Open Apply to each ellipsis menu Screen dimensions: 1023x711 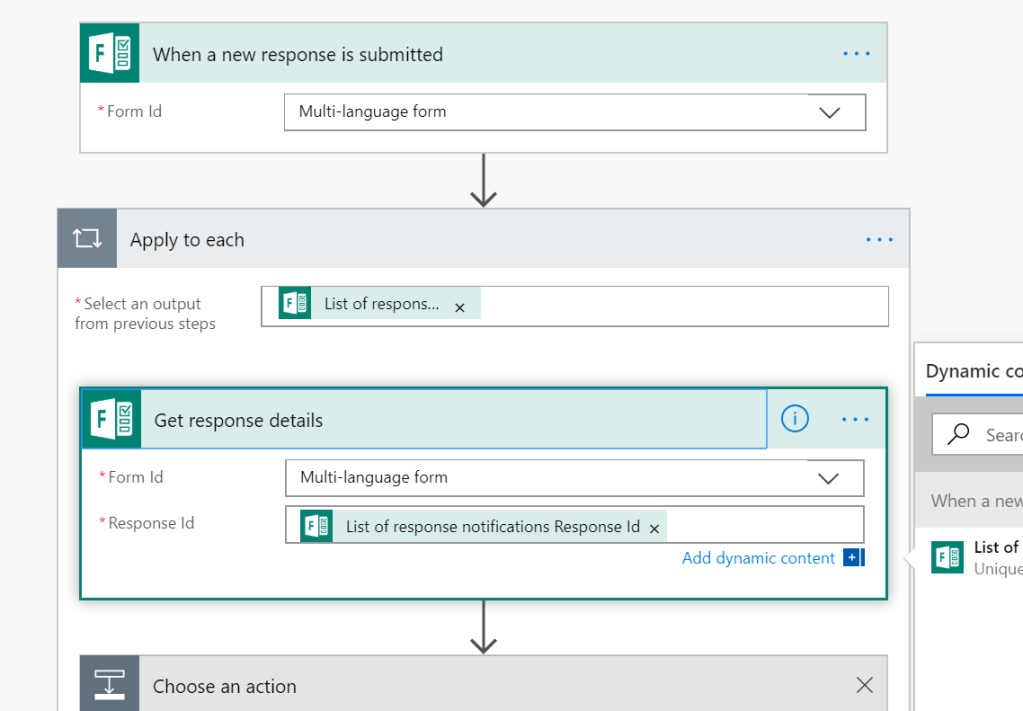pos(879,240)
